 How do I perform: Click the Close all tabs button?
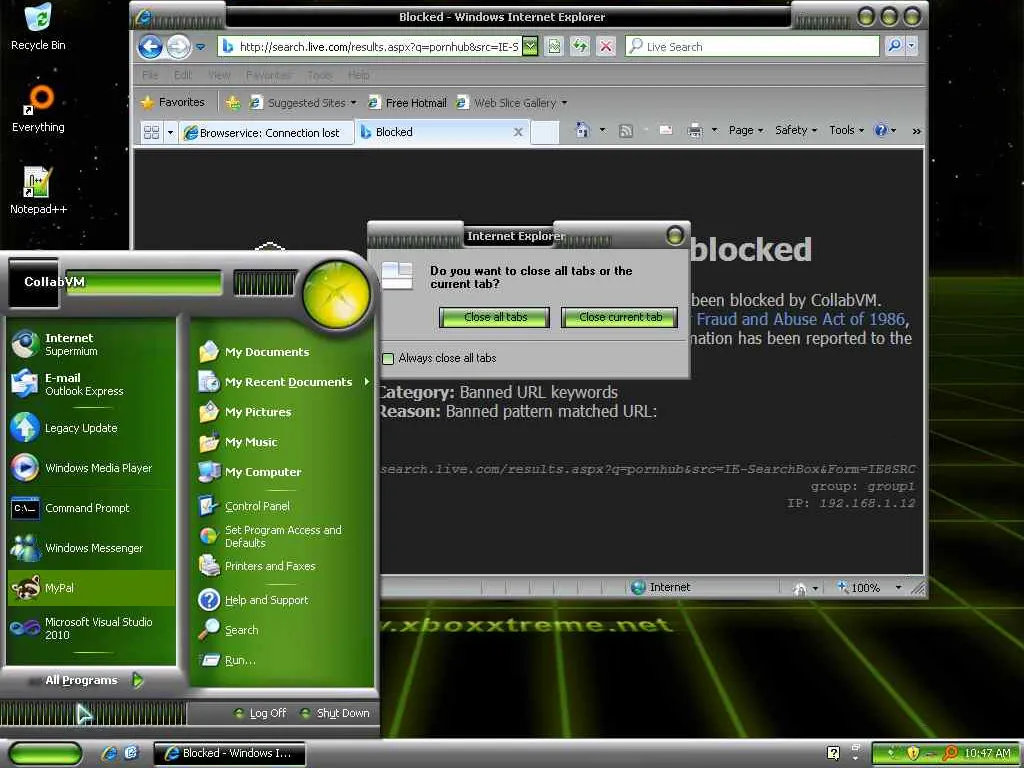point(495,317)
